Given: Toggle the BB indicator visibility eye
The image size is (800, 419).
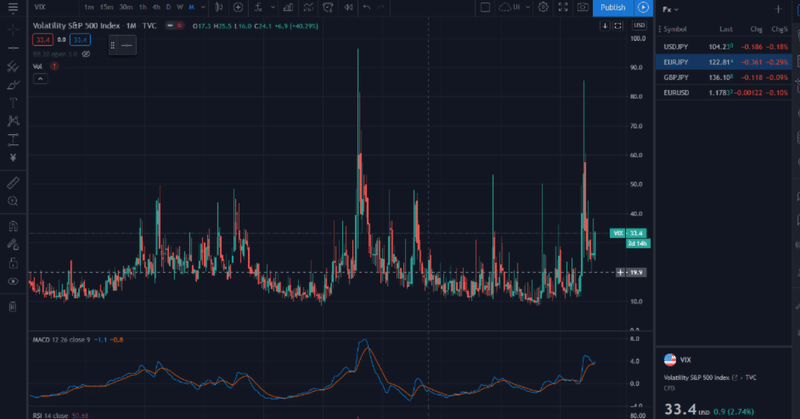Looking at the screenshot, I should (x=86, y=54).
